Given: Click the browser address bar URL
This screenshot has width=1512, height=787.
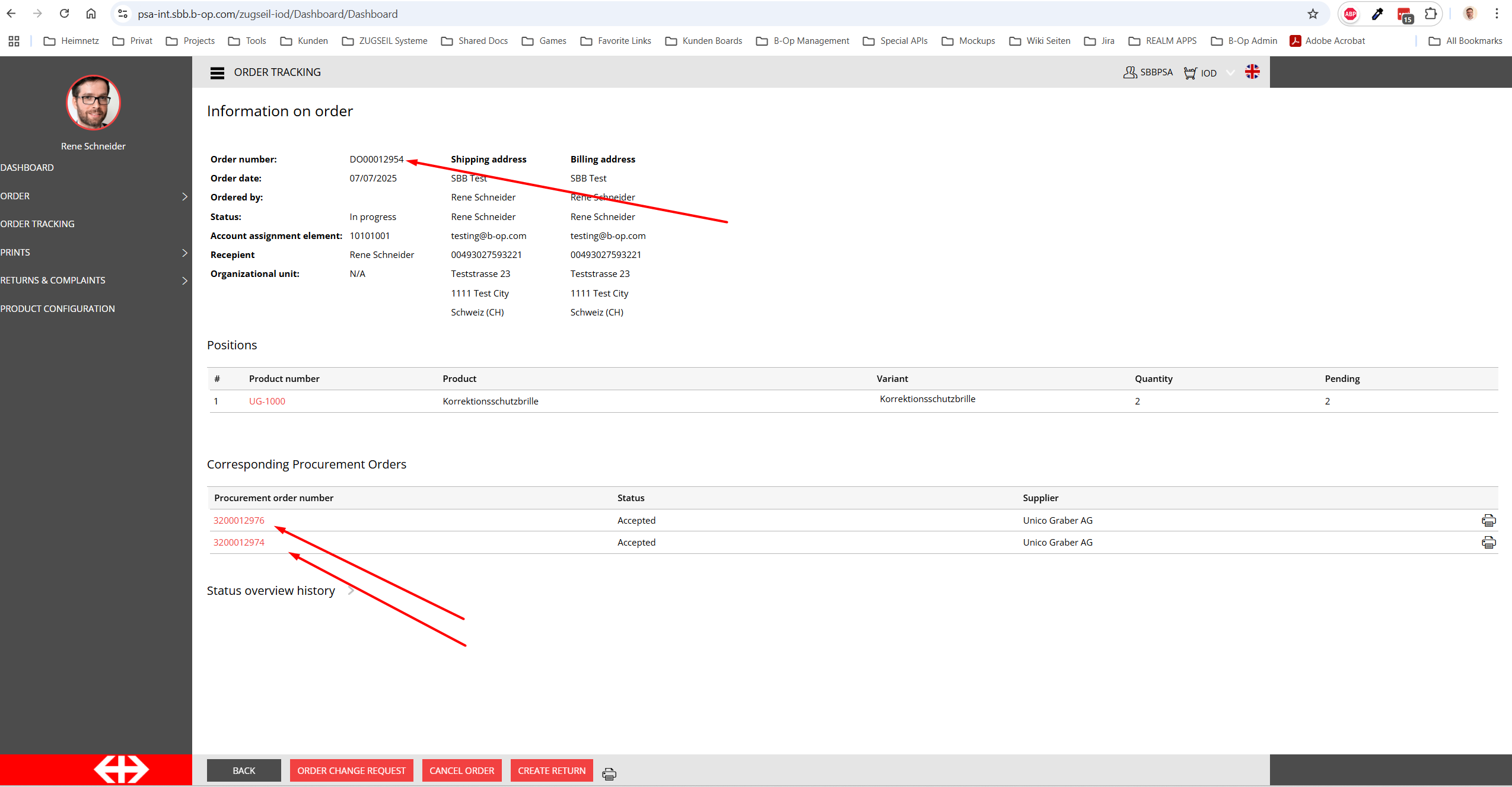Looking at the screenshot, I should [x=268, y=14].
